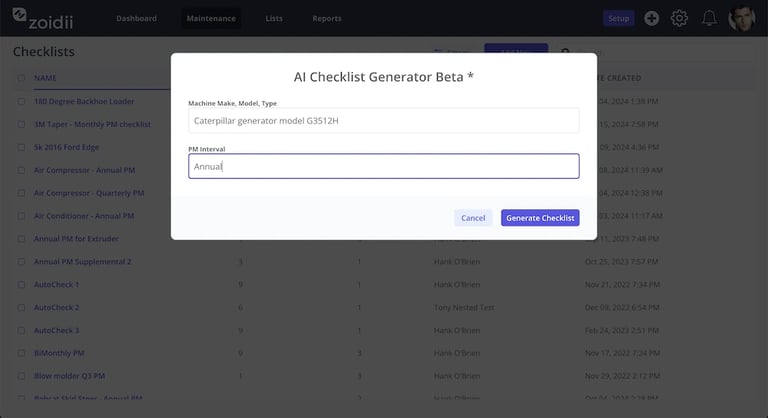768x418 pixels.
Task: Click Feb 24, 2023 2:51 PM date
Action: click(622, 330)
